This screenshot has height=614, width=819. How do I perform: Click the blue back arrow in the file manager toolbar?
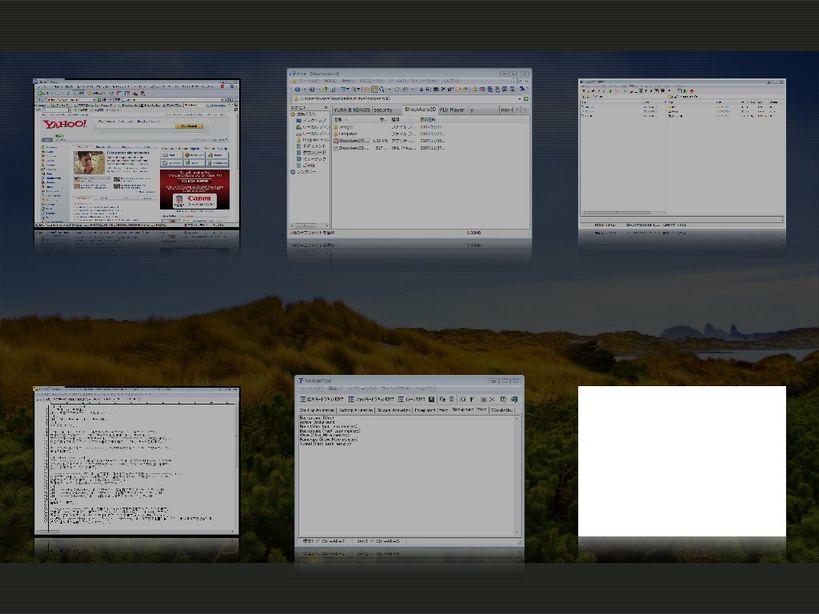point(298,89)
